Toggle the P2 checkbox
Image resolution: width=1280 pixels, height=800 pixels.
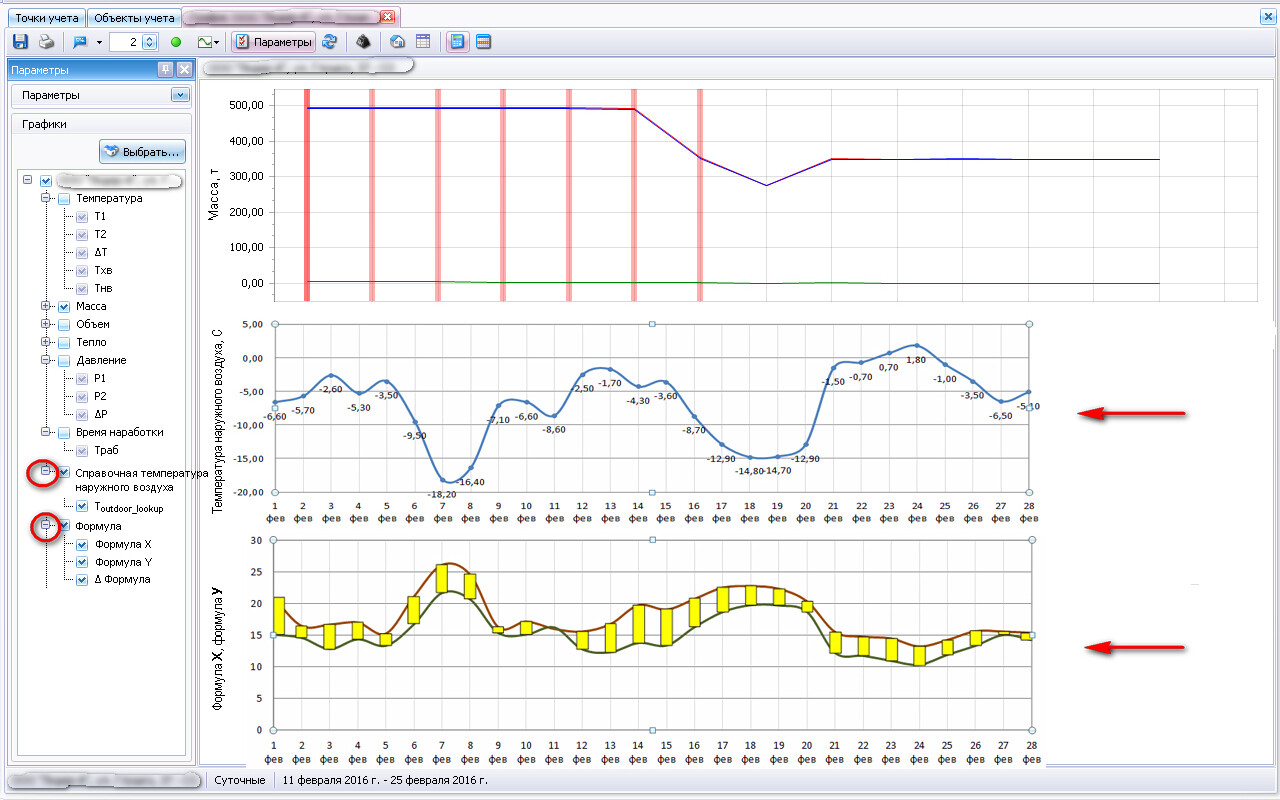82,396
